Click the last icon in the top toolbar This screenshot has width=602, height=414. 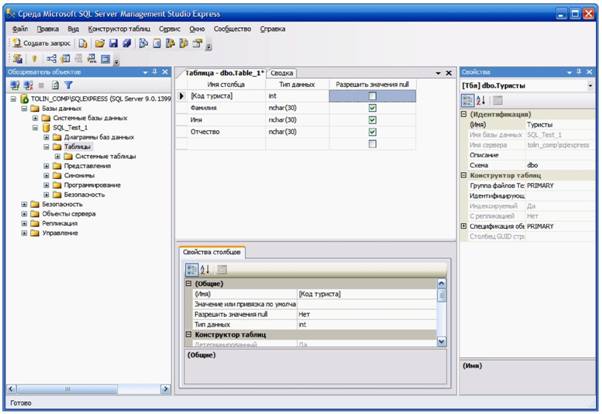[x=197, y=43]
